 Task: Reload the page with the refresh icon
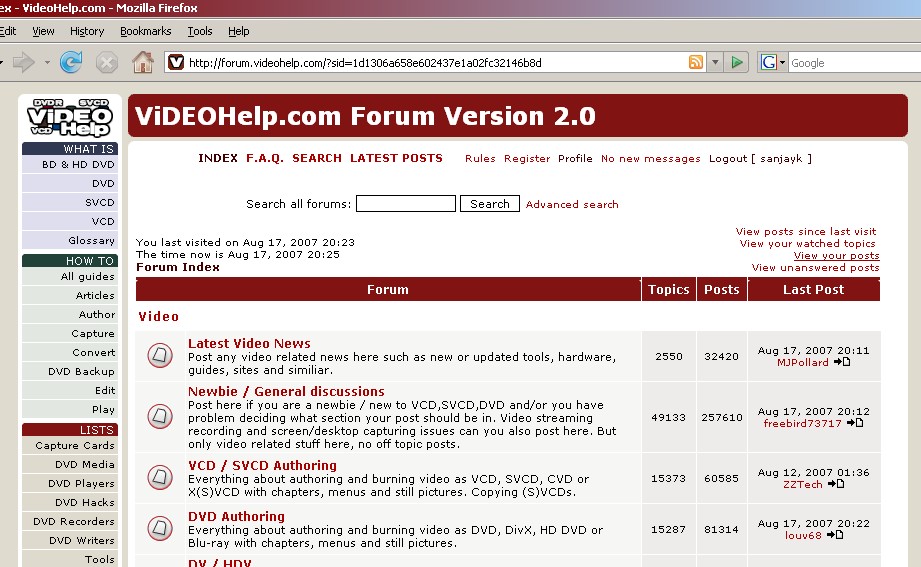point(71,62)
